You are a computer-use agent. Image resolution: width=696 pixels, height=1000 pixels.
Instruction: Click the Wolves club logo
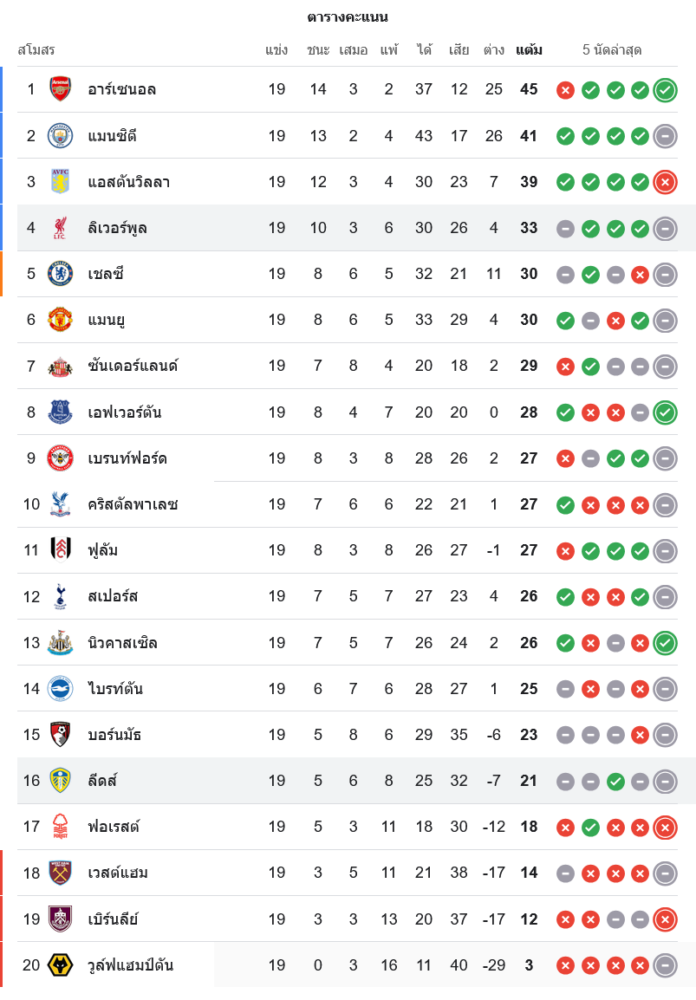pyautogui.click(x=60, y=965)
